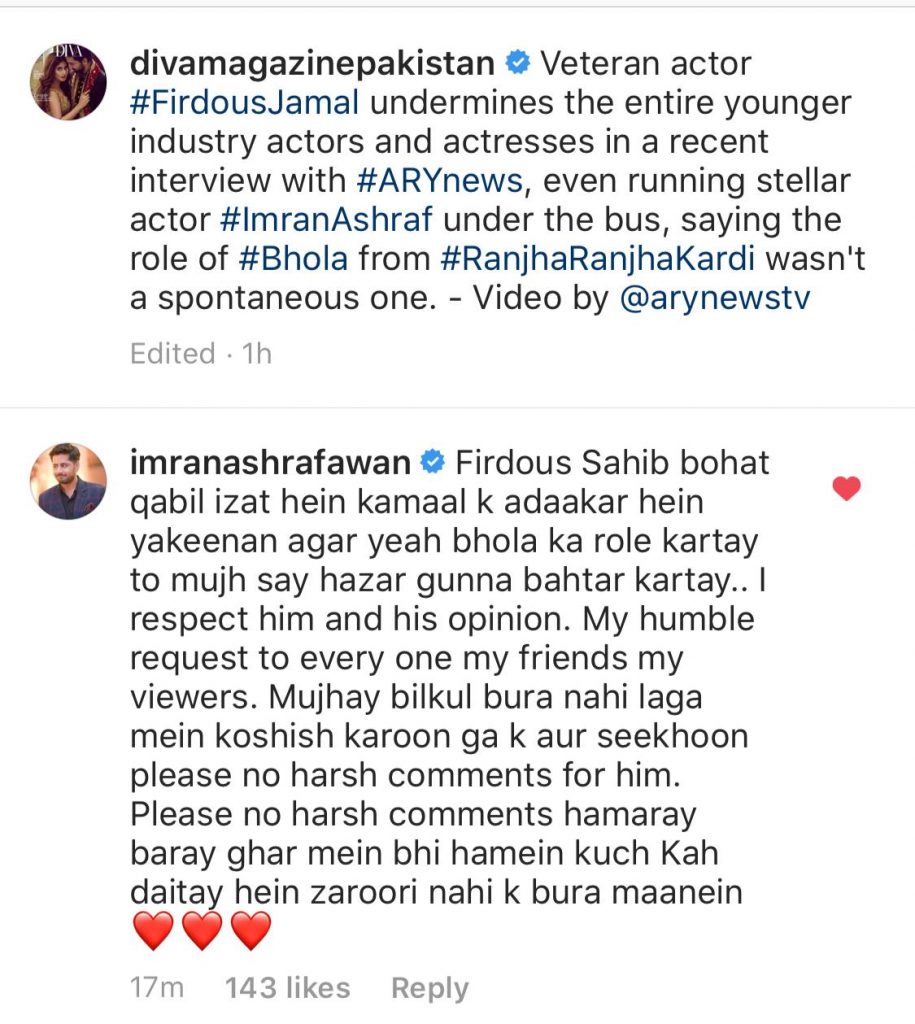This screenshot has height=1024, width=915.
Task: Tap third red heart emoji in comment
Action: click(x=251, y=931)
